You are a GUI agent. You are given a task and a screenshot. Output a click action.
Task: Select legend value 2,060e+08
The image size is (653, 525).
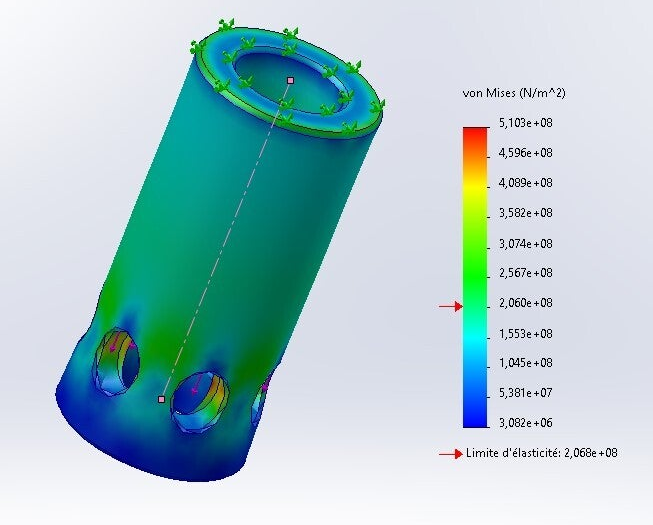[526, 303]
